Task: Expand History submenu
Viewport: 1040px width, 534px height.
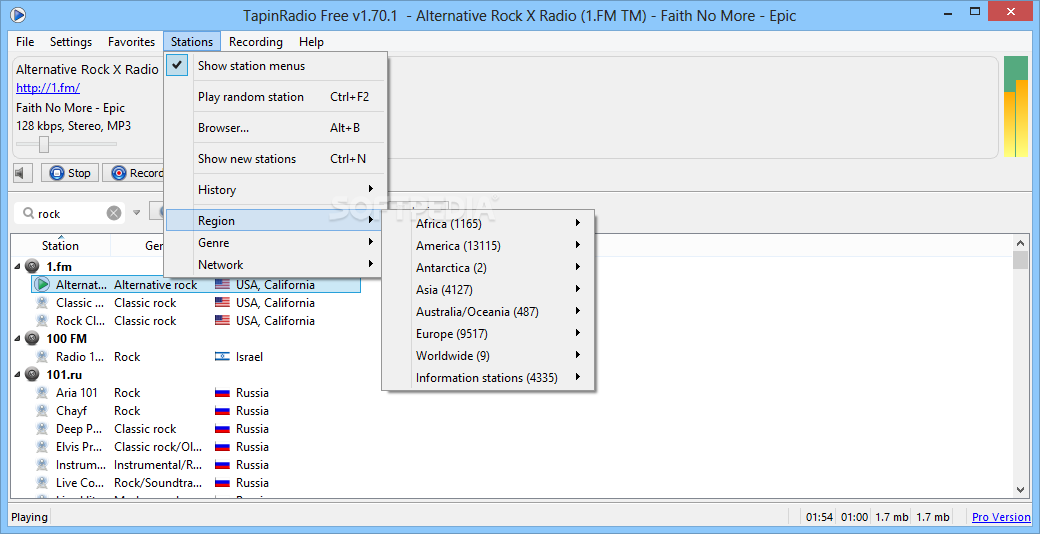Action: point(275,190)
